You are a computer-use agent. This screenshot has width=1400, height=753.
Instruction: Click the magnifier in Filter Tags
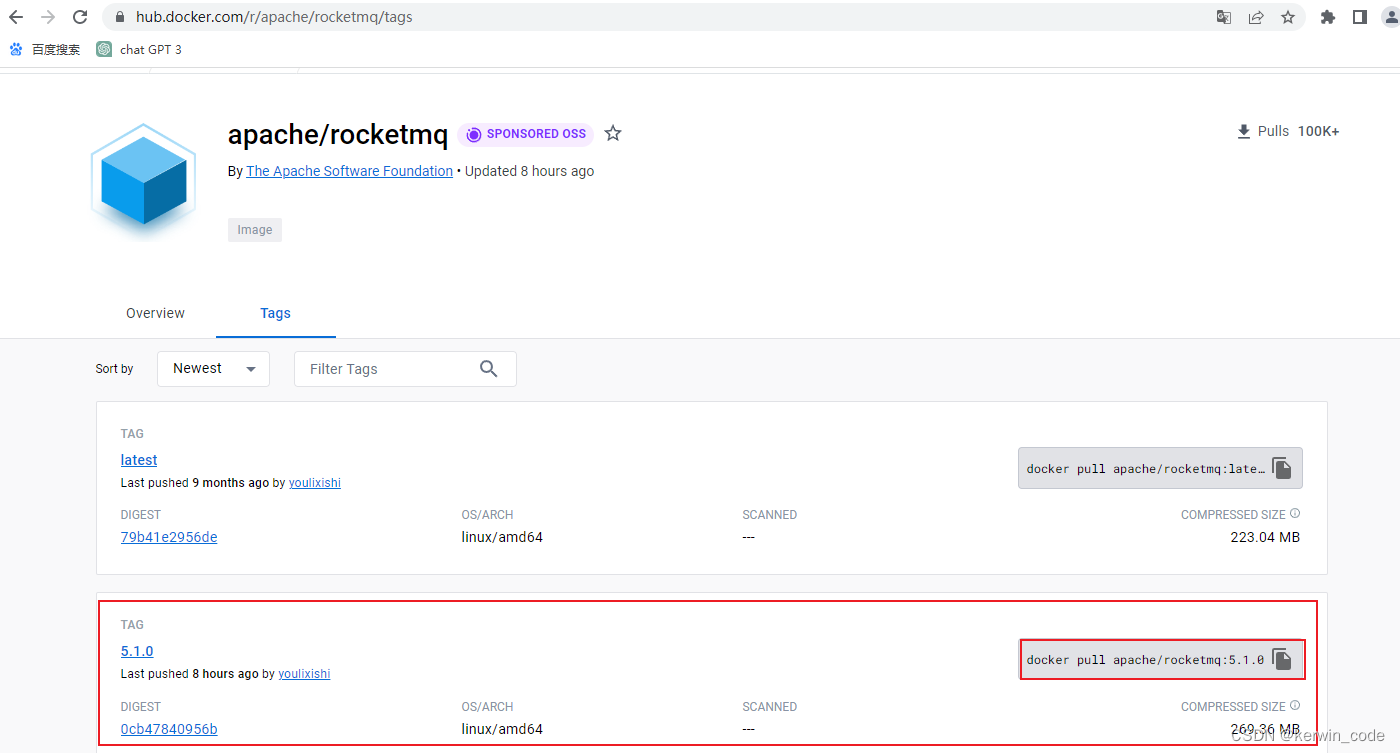(x=488, y=369)
